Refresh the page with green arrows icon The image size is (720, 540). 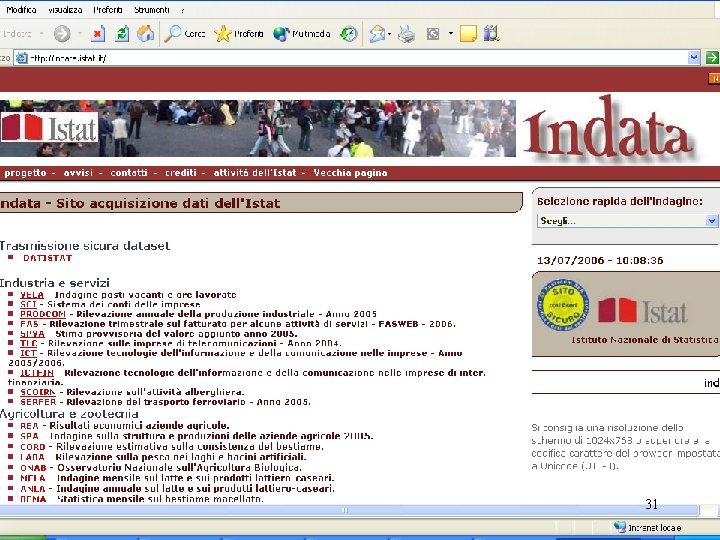tap(122, 34)
